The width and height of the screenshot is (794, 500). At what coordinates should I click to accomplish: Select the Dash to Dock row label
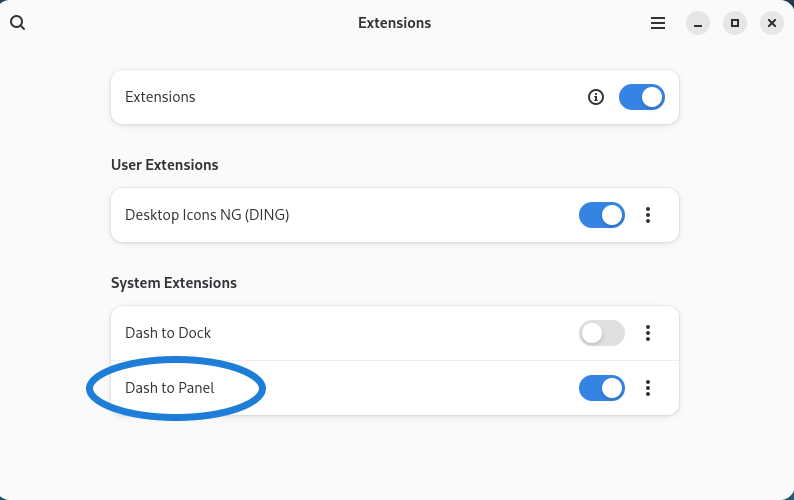click(168, 333)
